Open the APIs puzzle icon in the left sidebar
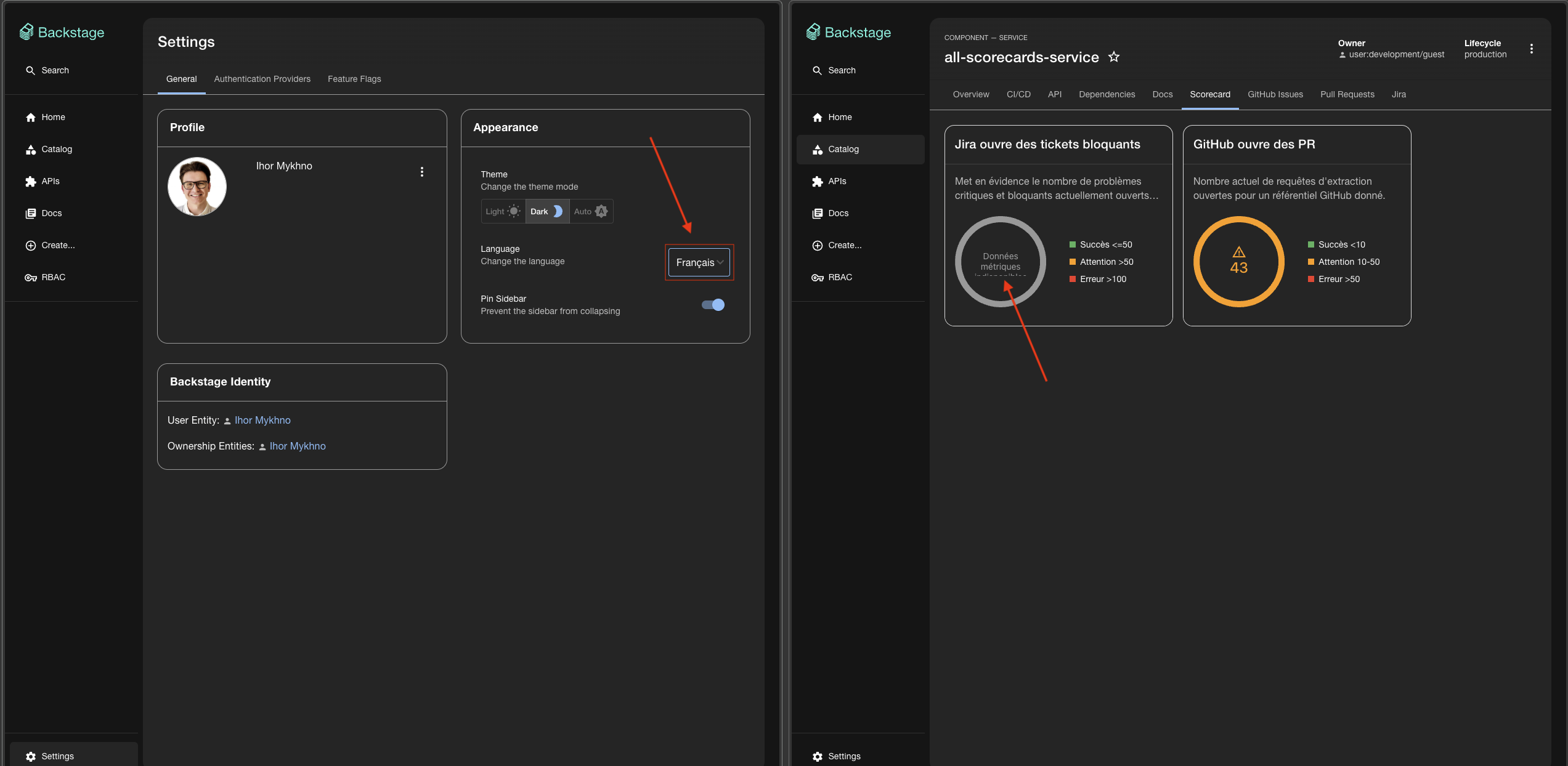Image resolution: width=1568 pixels, height=766 pixels. tap(31, 181)
